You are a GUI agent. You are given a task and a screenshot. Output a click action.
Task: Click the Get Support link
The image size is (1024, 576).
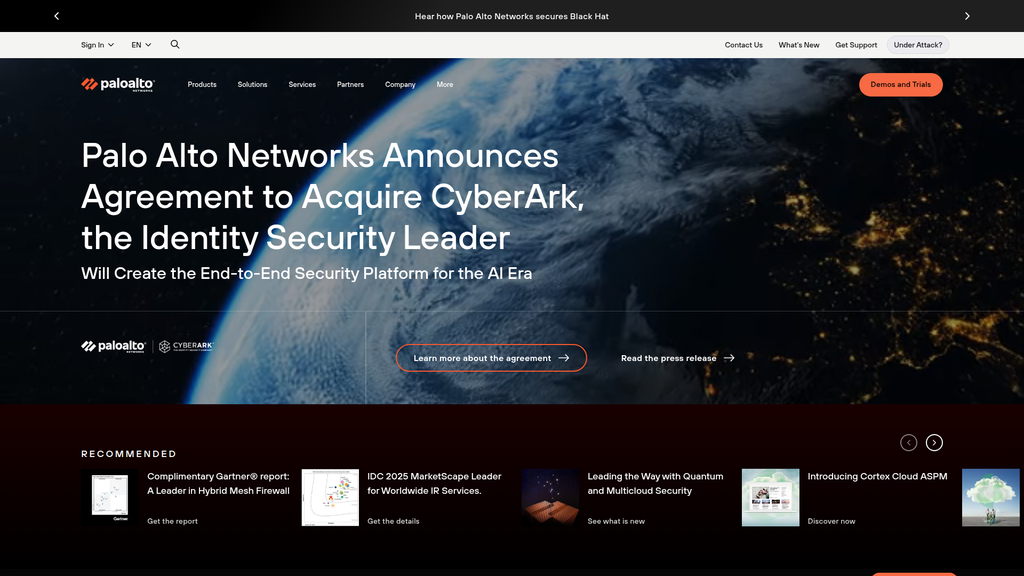pos(856,45)
